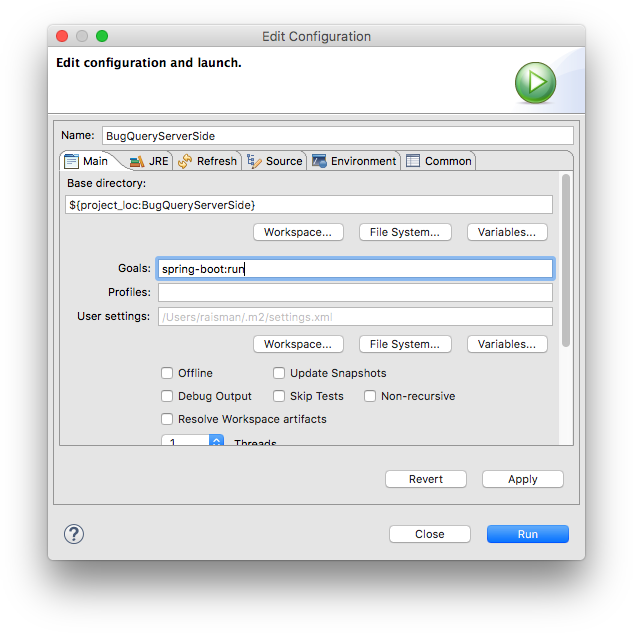Switch to the Refresh tab
Image resolution: width=633 pixels, height=633 pixels.
208,161
